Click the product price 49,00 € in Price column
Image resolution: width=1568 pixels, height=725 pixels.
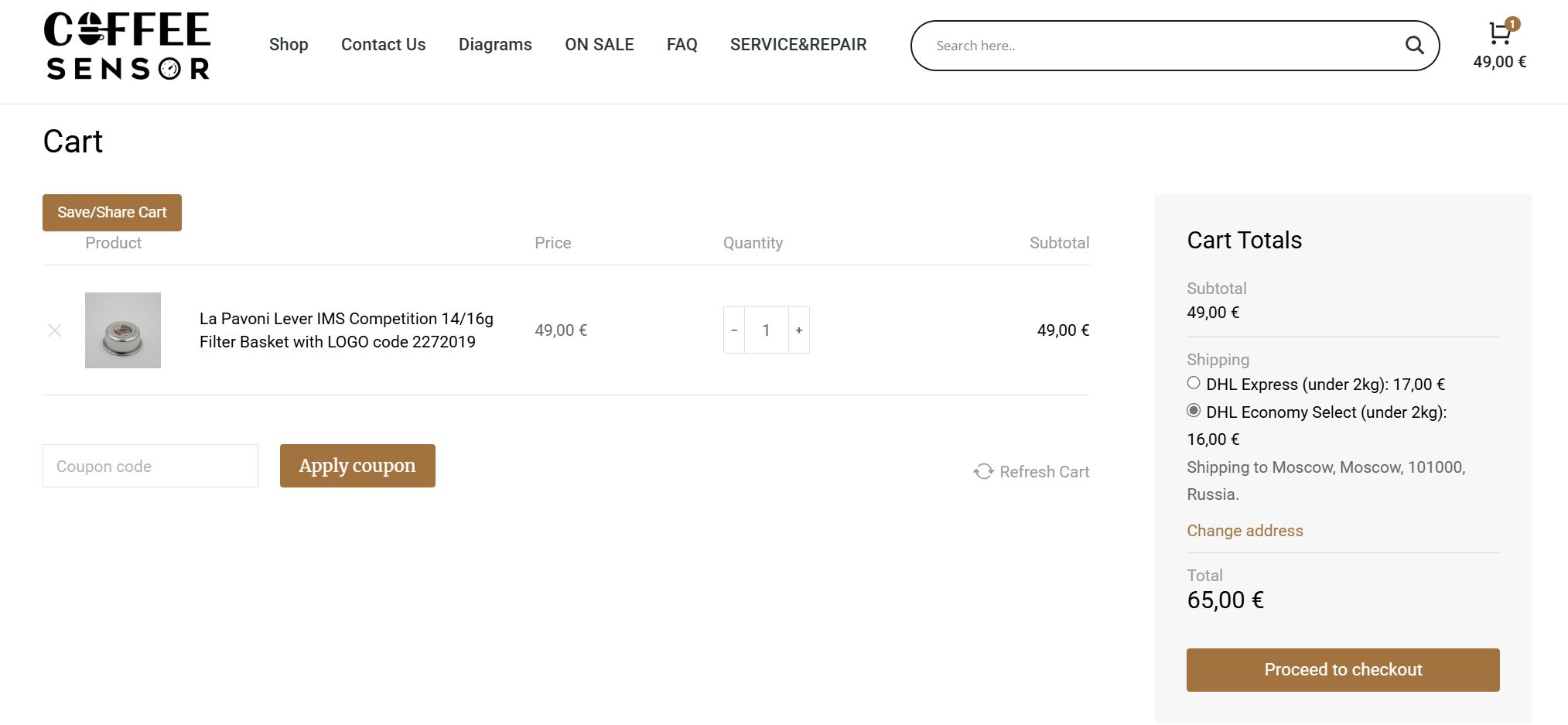(561, 330)
